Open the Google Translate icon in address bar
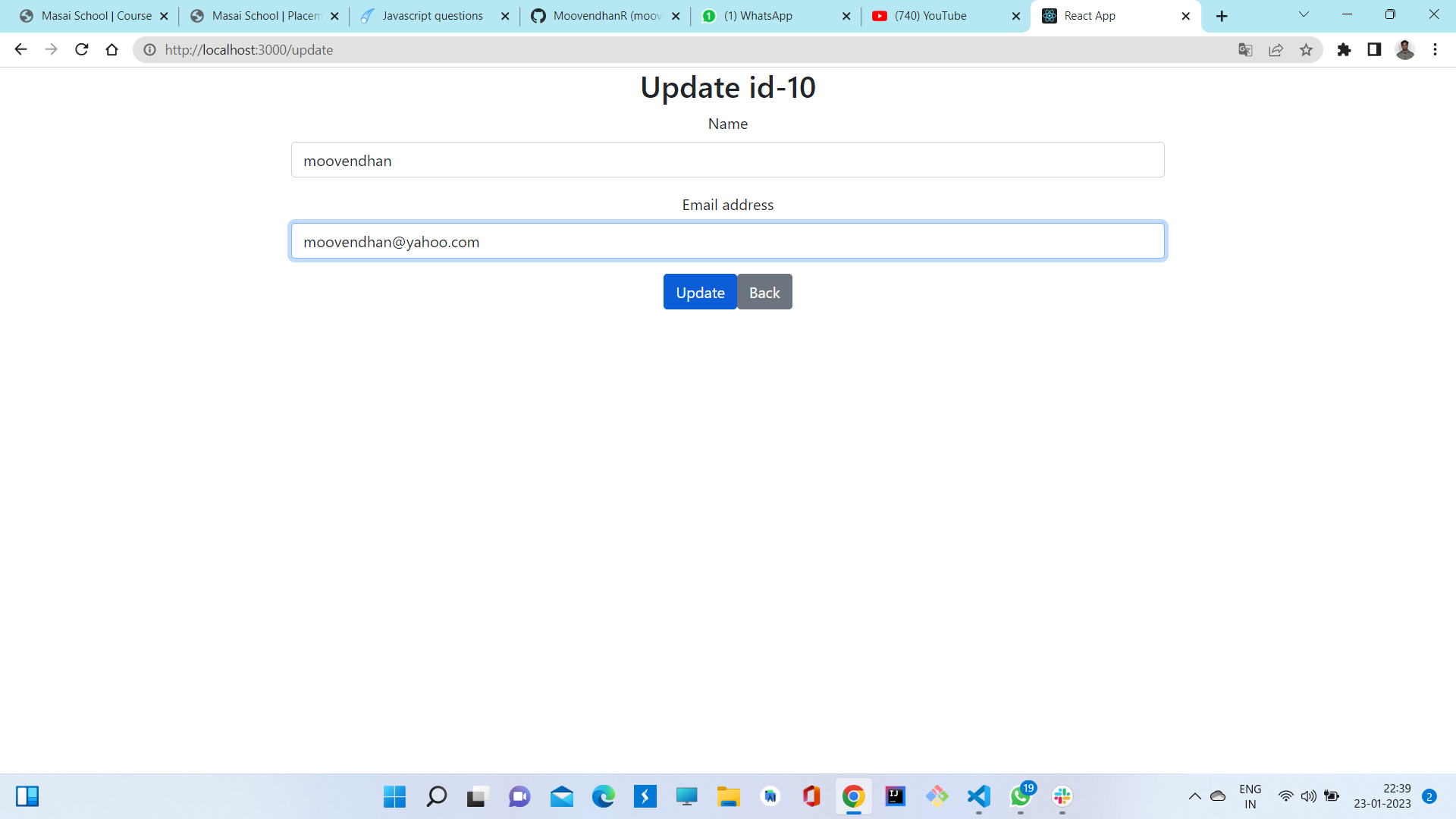Viewport: 1456px width, 819px height. coord(1244,49)
